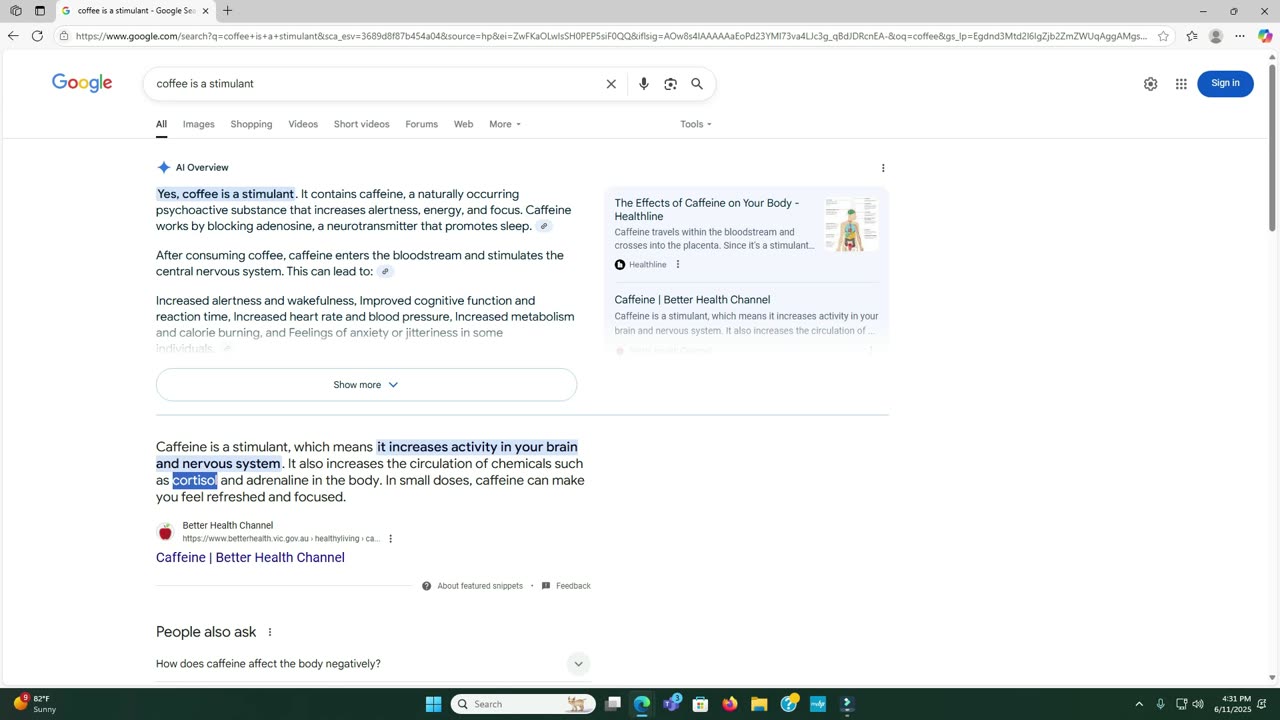This screenshot has height=720, width=1280.
Task: Open the Tools dropdown
Action: [696, 124]
